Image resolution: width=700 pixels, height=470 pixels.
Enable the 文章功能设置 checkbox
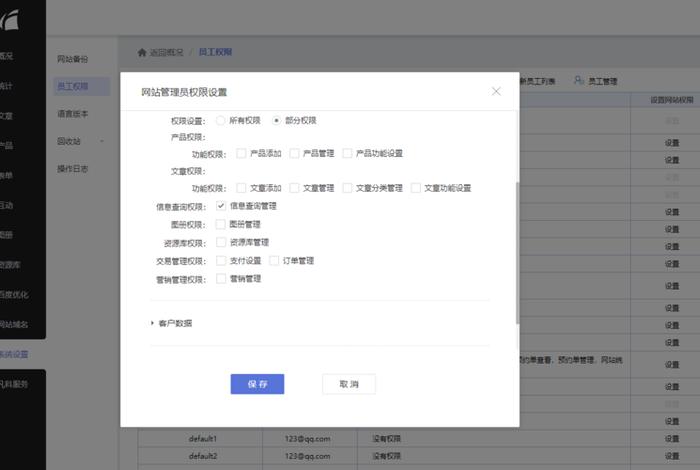click(416, 188)
